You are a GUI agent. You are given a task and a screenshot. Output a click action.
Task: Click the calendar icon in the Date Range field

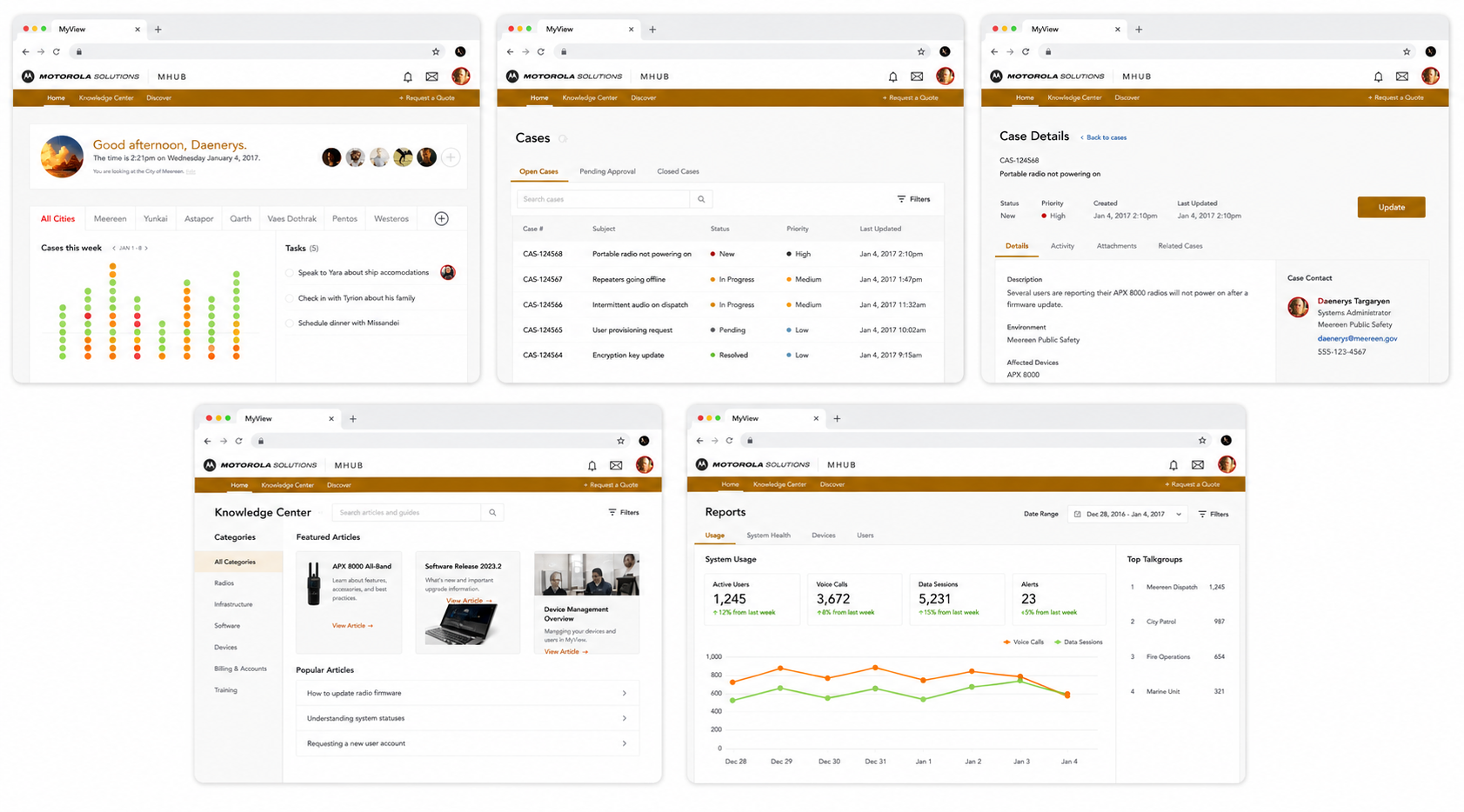click(1078, 515)
